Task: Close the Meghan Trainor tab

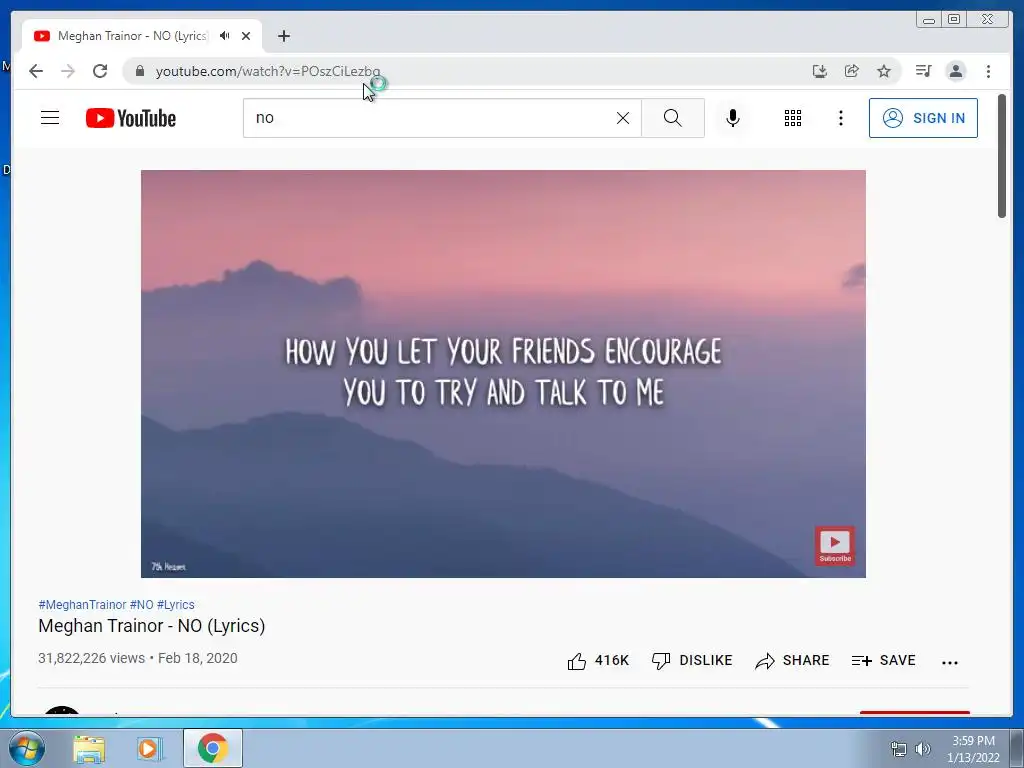Action: [x=246, y=36]
